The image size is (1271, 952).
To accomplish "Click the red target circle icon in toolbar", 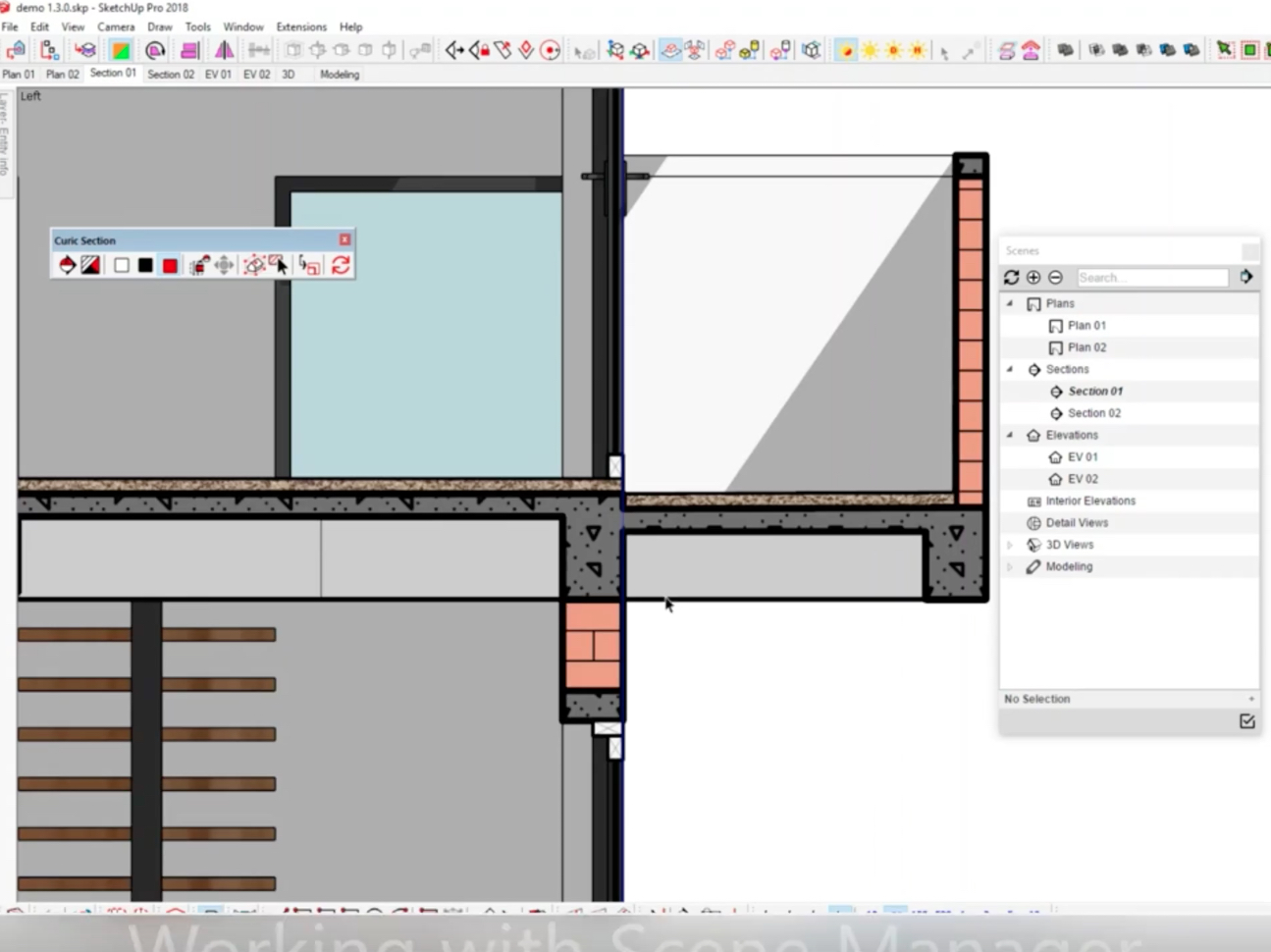I will 551,50.
